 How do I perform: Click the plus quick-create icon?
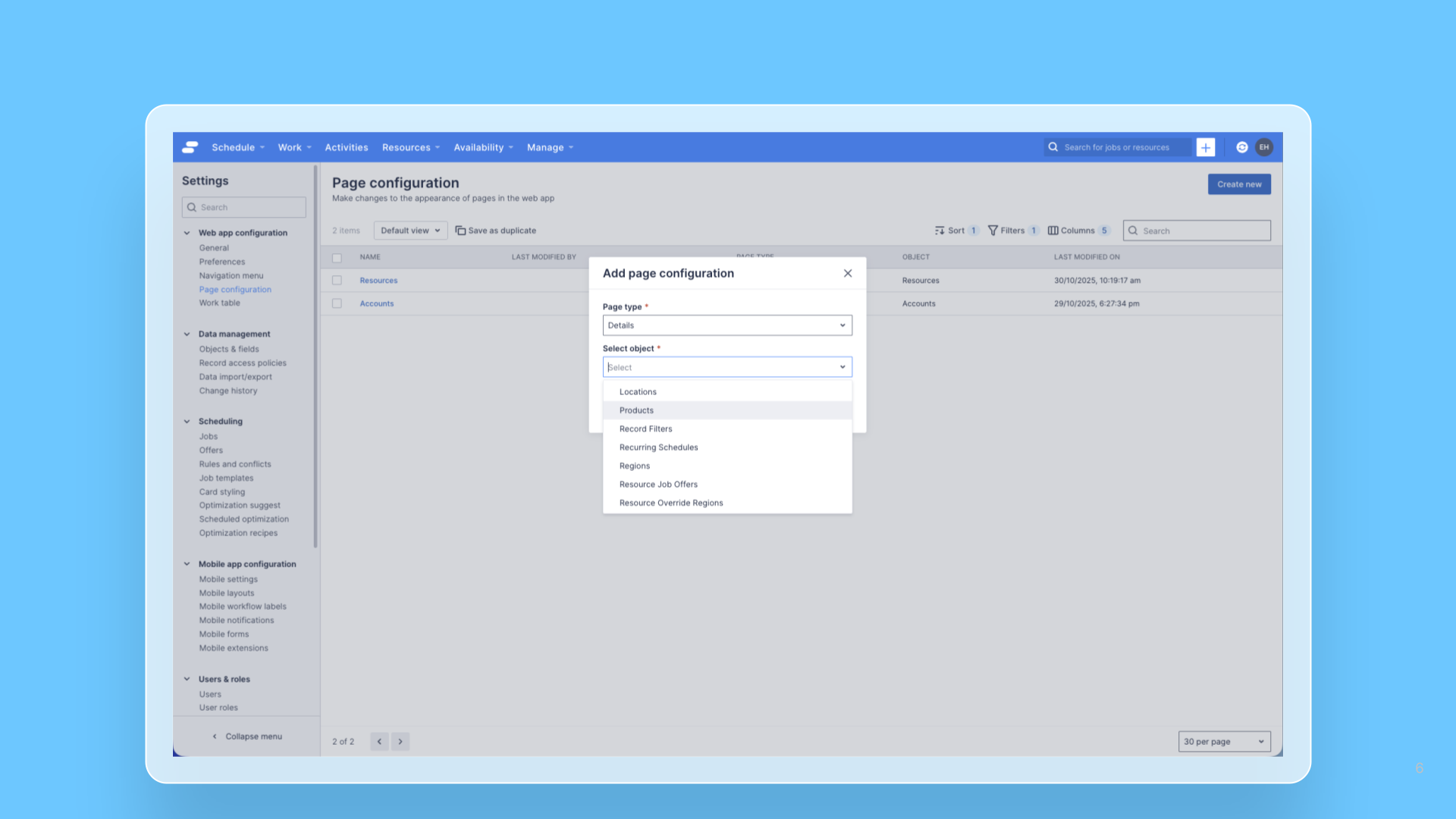coord(1205,147)
